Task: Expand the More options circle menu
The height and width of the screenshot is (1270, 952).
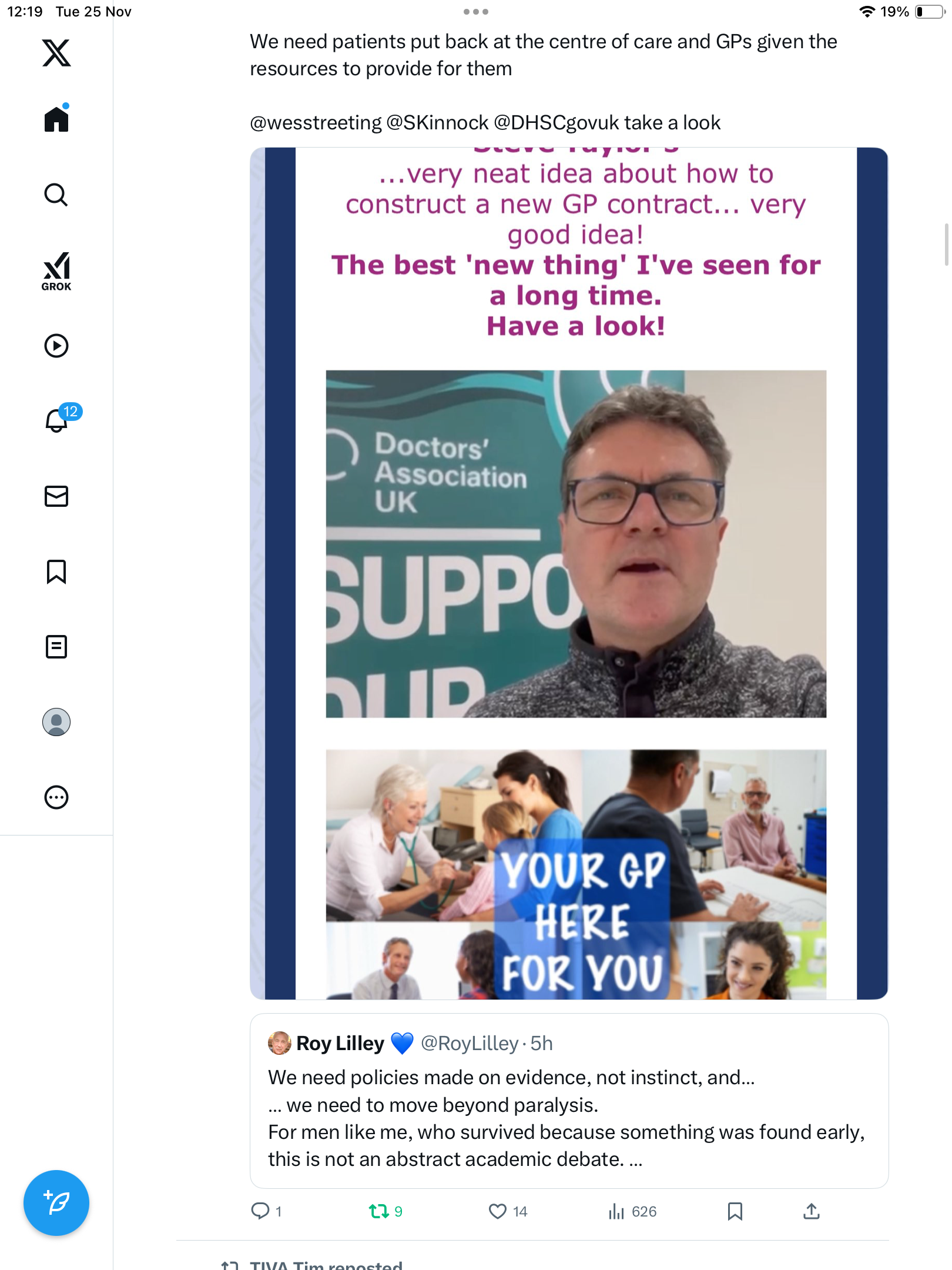Action: tap(56, 797)
